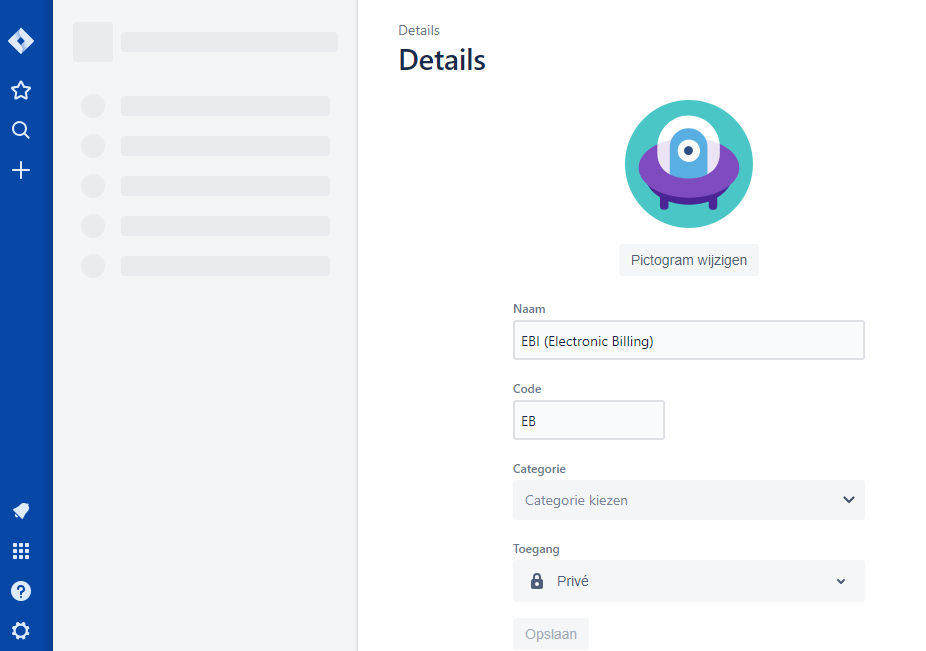Open settings with the gear icon
Viewport: 926px width, 651px height.
21,631
